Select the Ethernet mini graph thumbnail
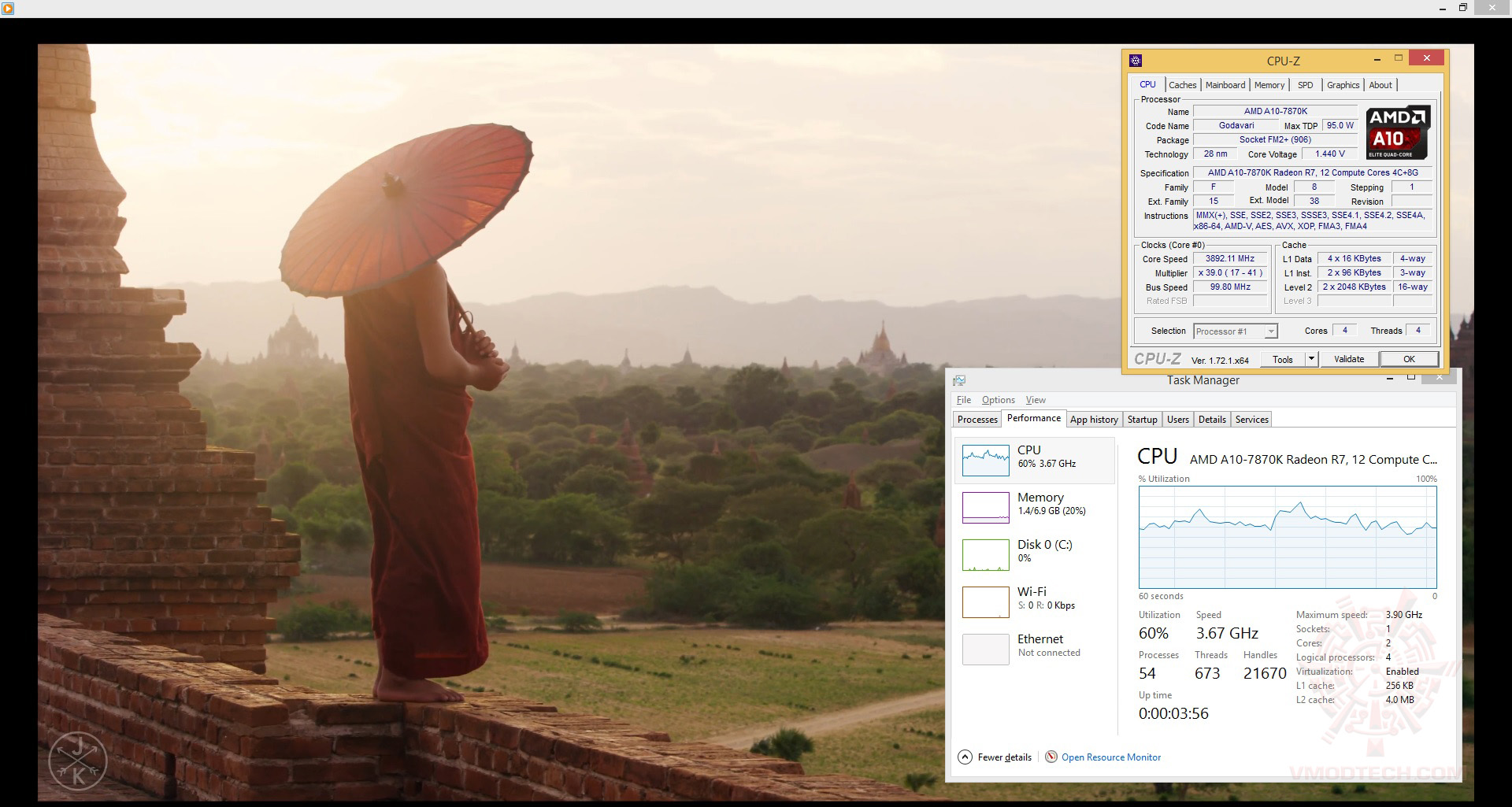This screenshot has height=807, width=1512. (985, 650)
